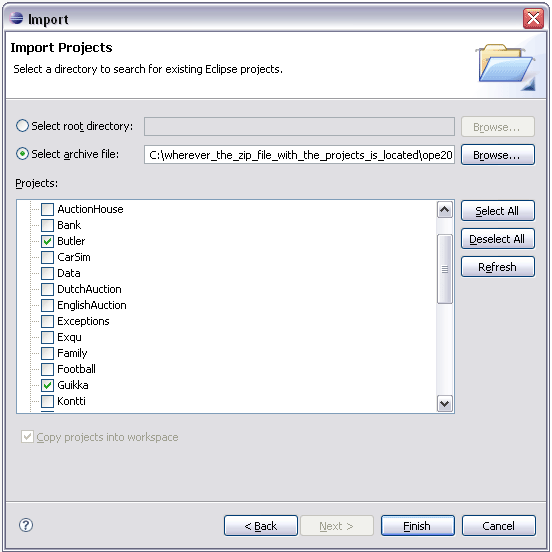Uncheck the Guikka project checkbox
The image size is (552, 552).
pos(47,385)
